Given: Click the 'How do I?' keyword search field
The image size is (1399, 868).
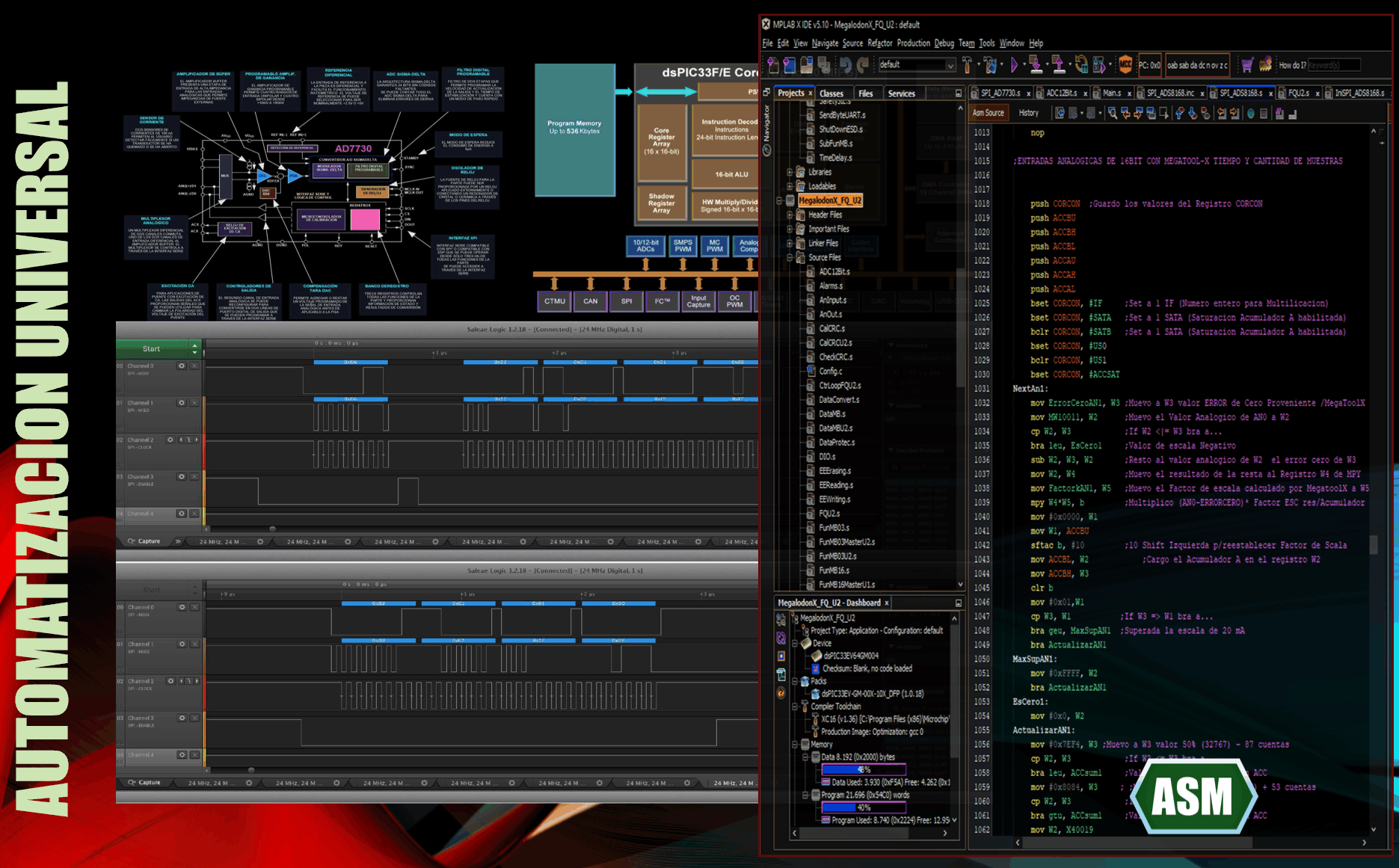Looking at the screenshot, I should (x=1333, y=65).
